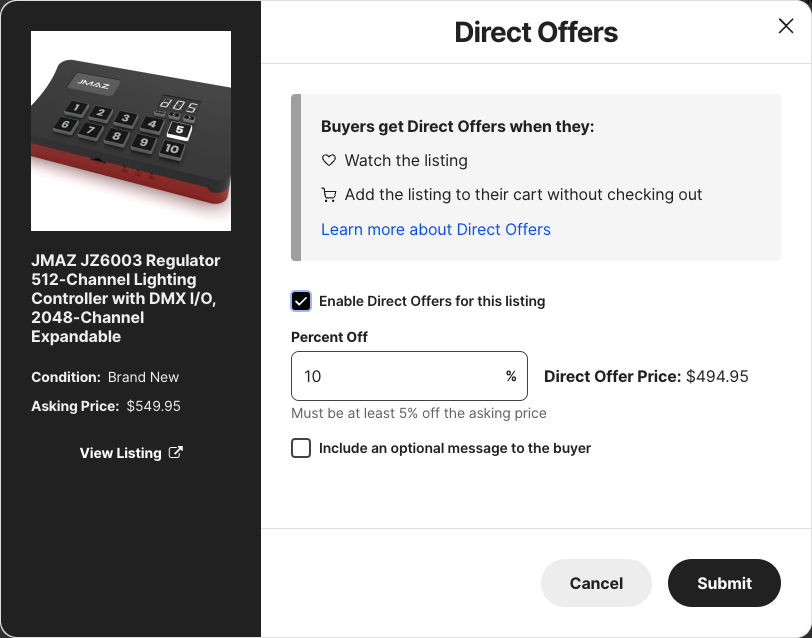Click the Condition Brand New text

[x=105, y=377]
